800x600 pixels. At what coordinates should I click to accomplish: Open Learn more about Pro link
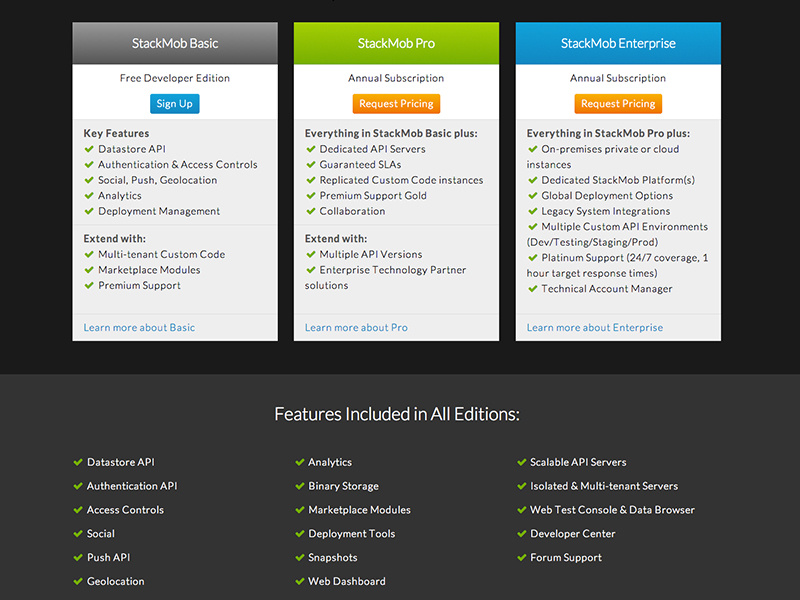coord(356,328)
